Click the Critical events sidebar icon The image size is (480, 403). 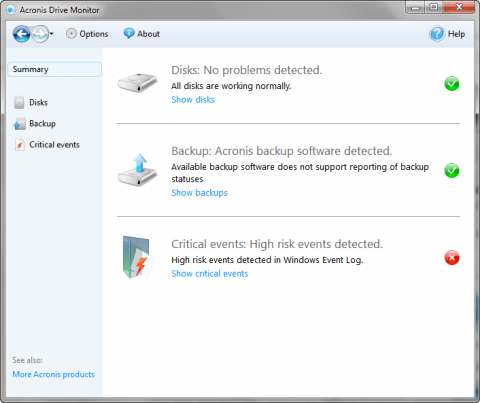(x=20, y=145)
